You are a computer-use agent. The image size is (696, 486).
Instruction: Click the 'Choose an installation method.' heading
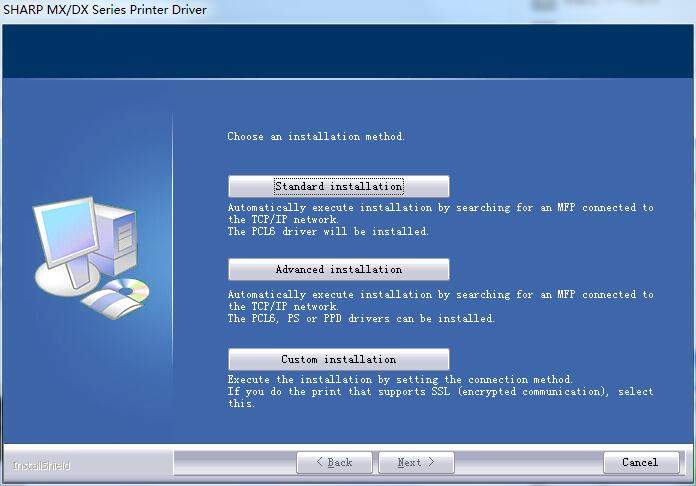pyautogui.click(x=316, y=137)
